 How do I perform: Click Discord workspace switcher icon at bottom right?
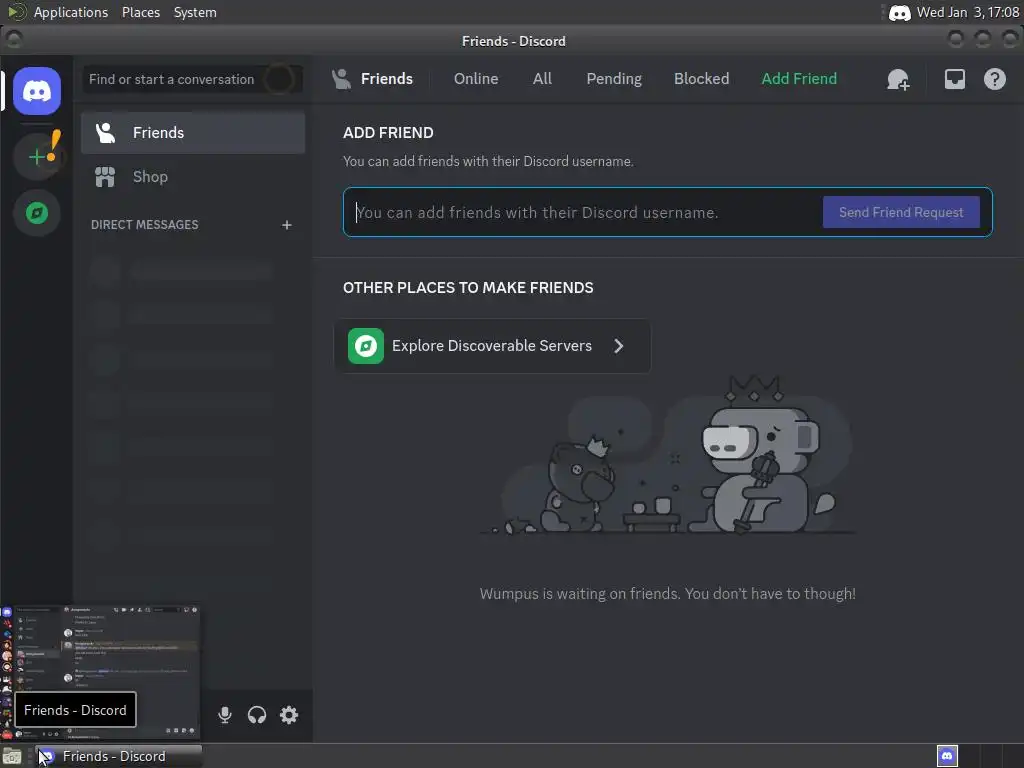[947, 756]
